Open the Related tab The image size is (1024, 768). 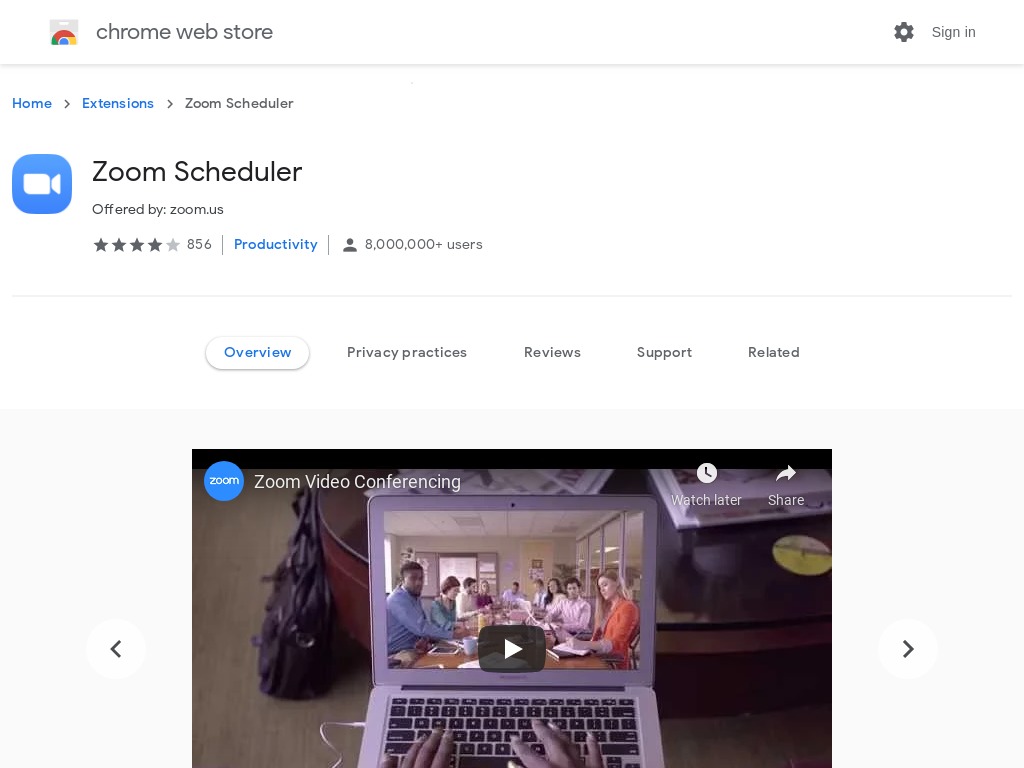point(773,353)
